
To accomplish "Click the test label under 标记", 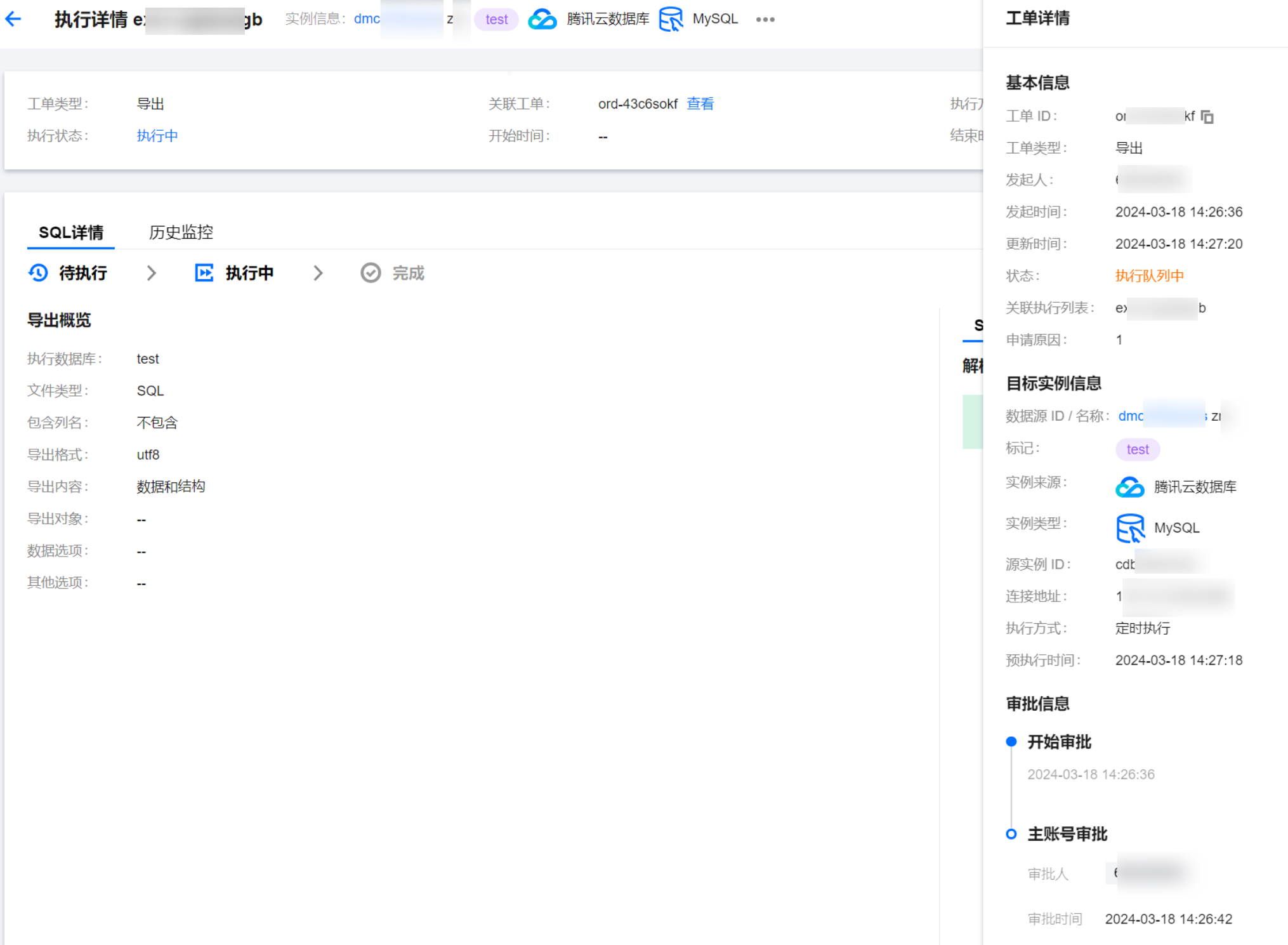I will click(1137, 449).
